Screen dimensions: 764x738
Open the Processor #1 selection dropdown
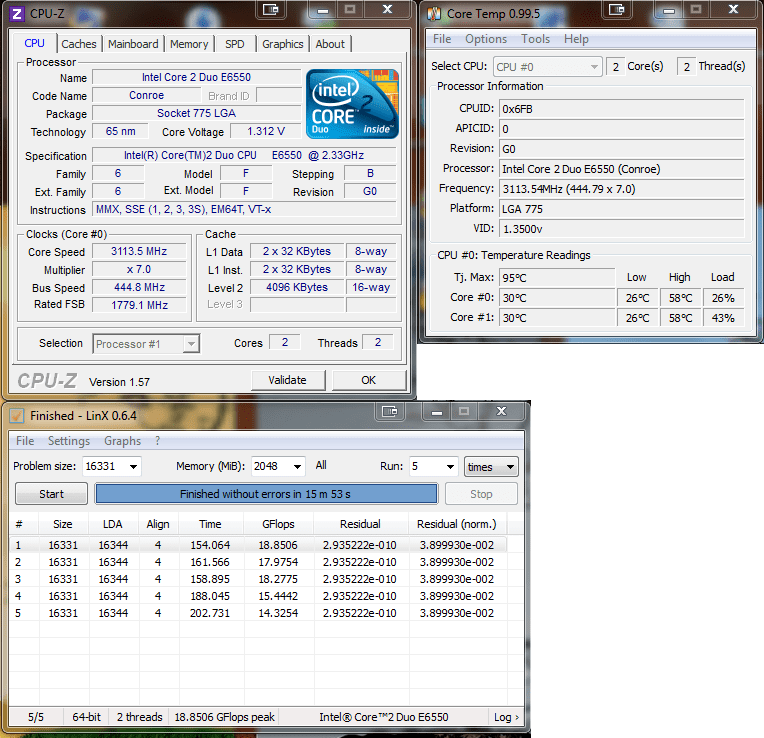click(x=146, y=344)
